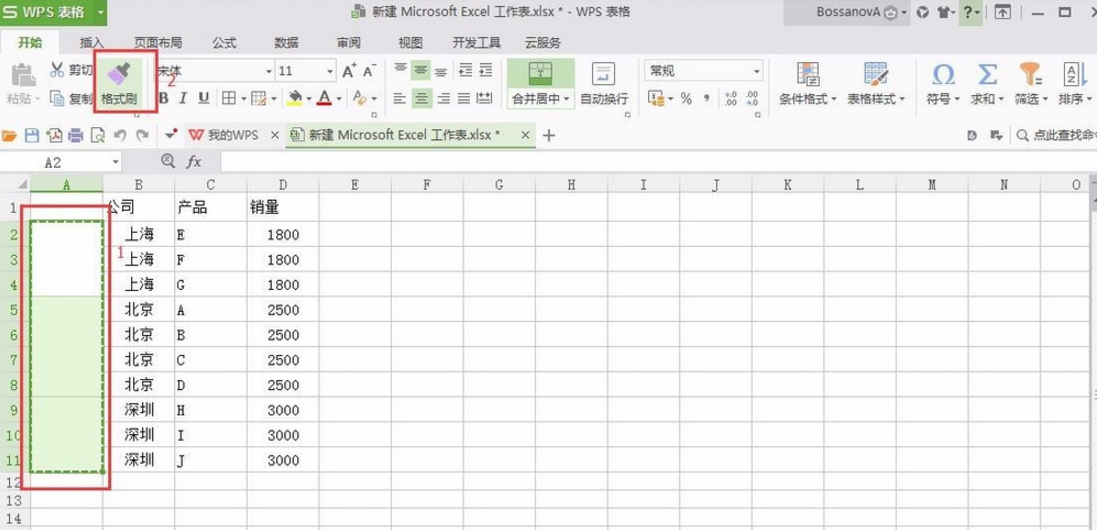Activate the 格式刷 format painter tool
Viewport: 1097px width, 530px height.
[119, 84]
